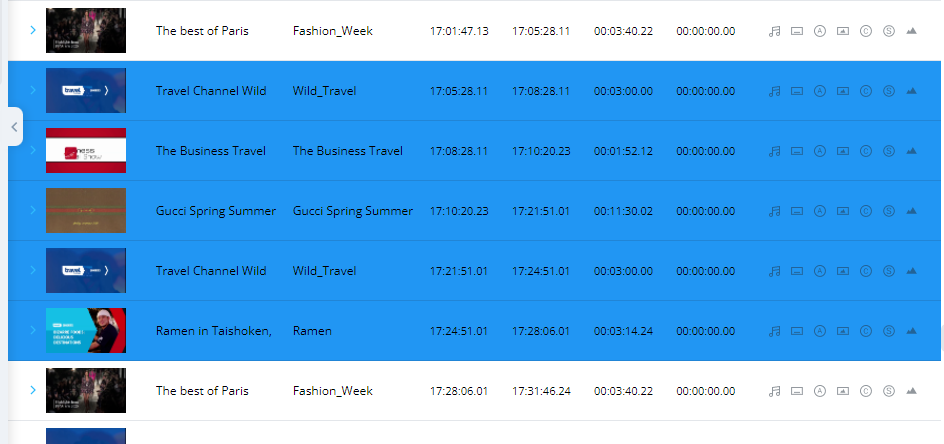
Task: Click the music note icon in Ramen row
Action: point(774,331)
